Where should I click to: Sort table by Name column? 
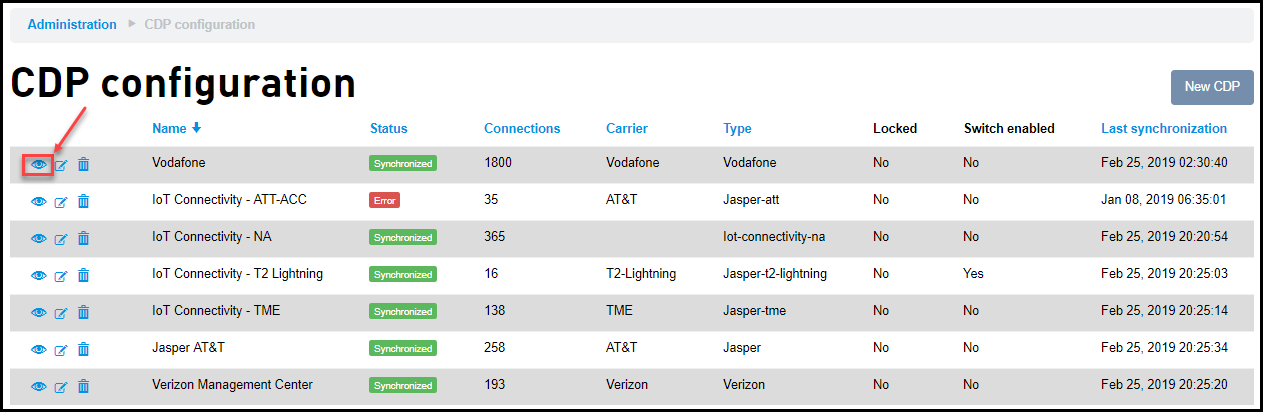(169, 128)
